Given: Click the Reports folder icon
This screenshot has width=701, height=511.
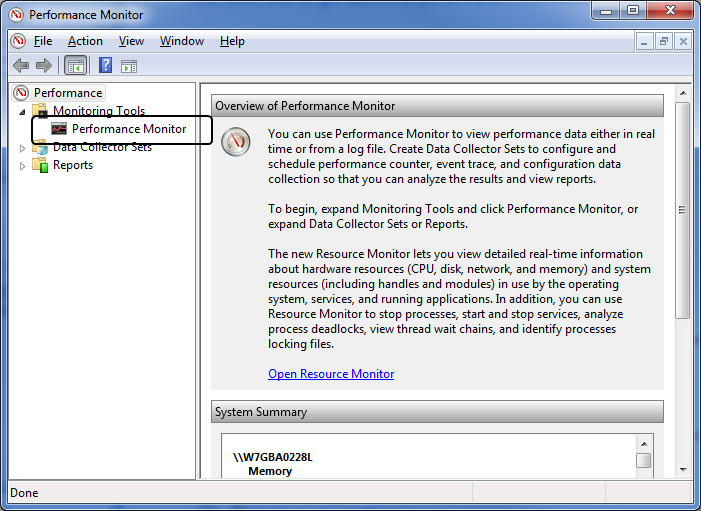Looking at the screenshot, I should 40,165.
